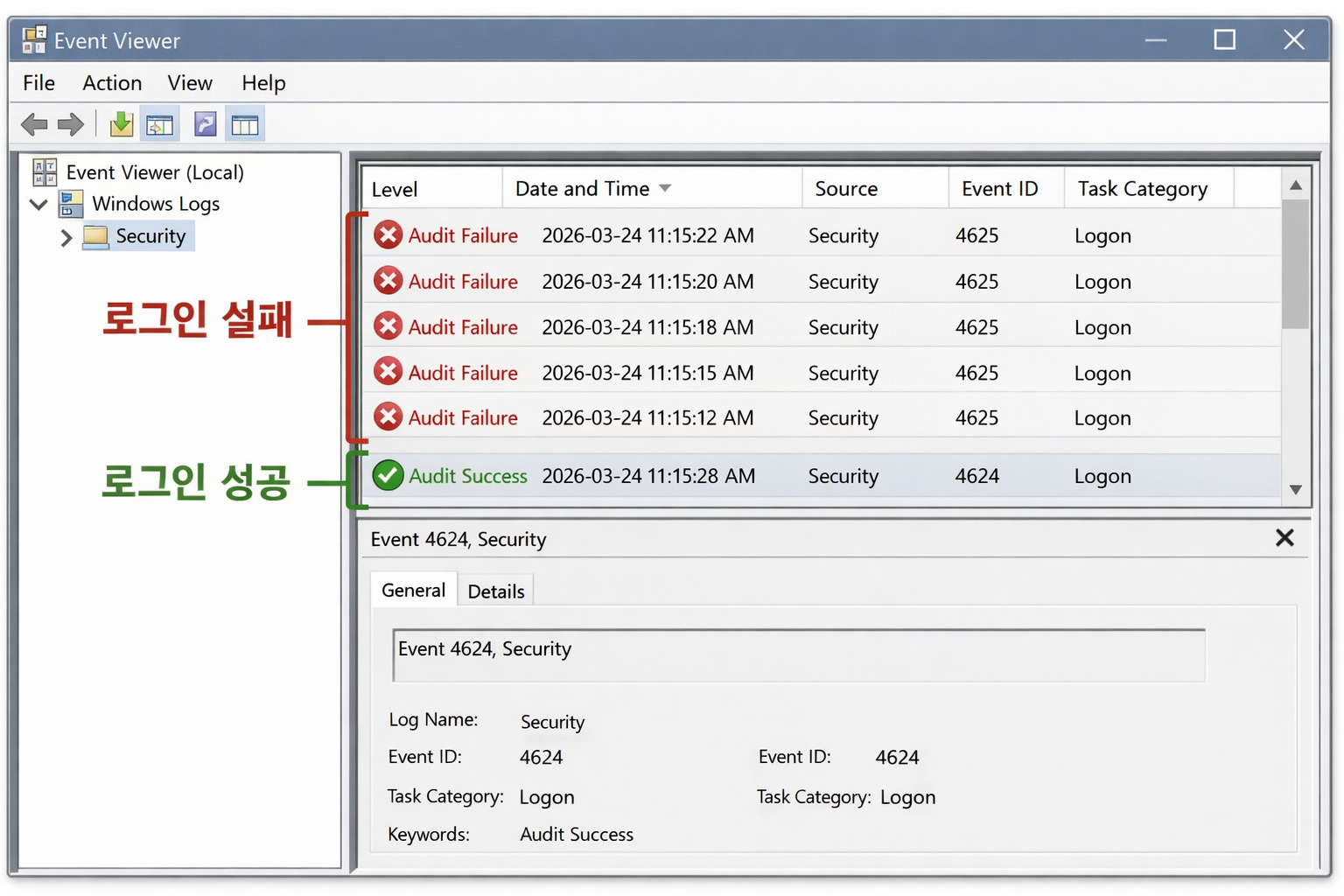Click the show/hide columns pane toolbar icon
The image size is (1344, 896).
point(245,125)
